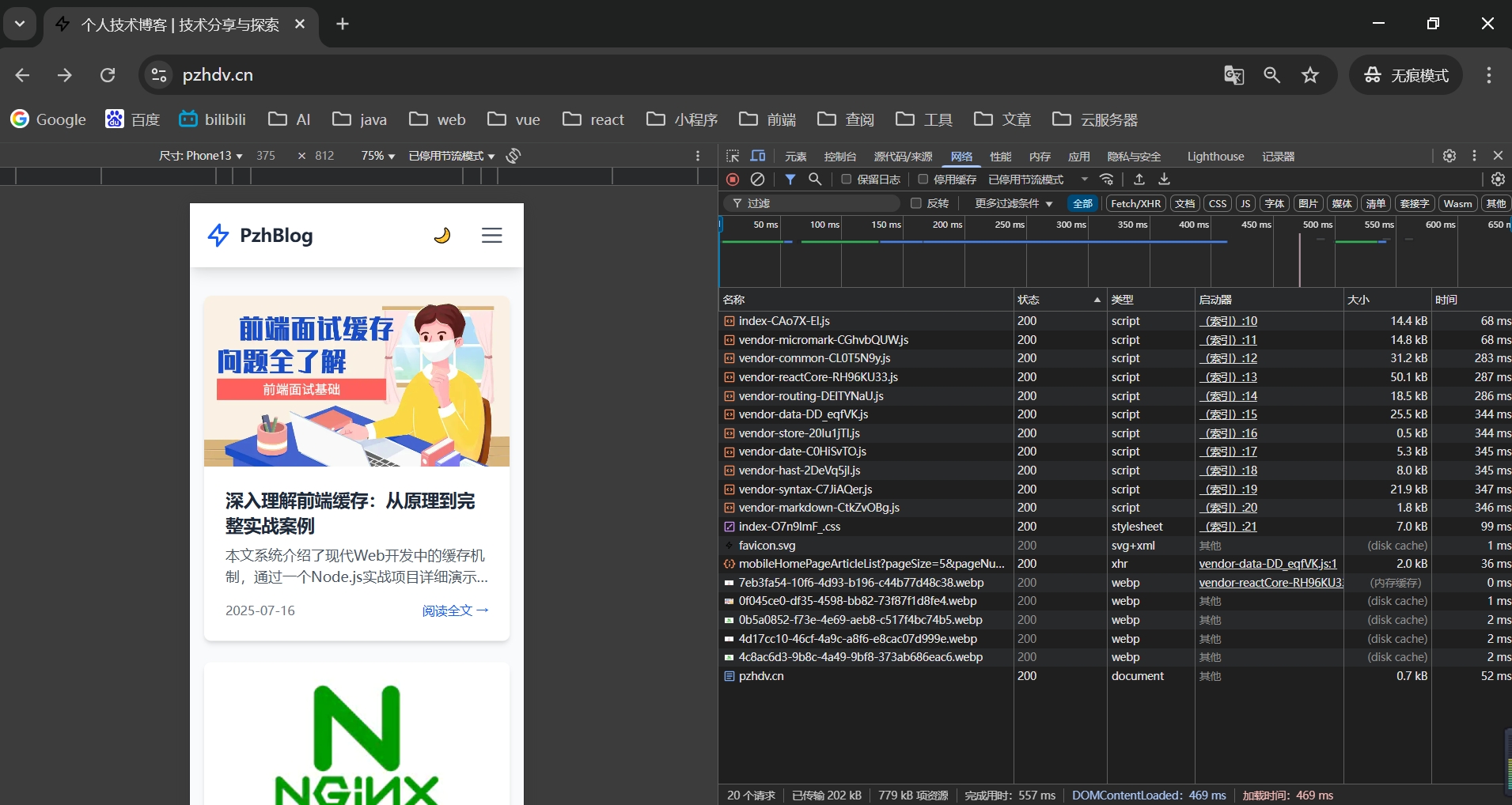The height and width of the screenshot is (805, 1512).
Task: Clear the network log
Action: coord(757,180)
